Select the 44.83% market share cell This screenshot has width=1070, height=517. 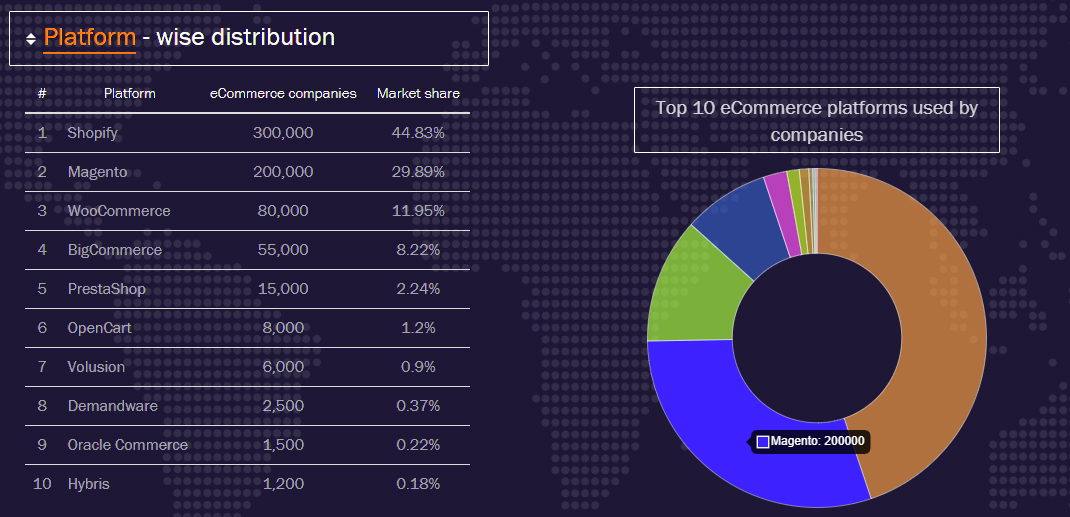pyautogui.click(x=418, y=133)
